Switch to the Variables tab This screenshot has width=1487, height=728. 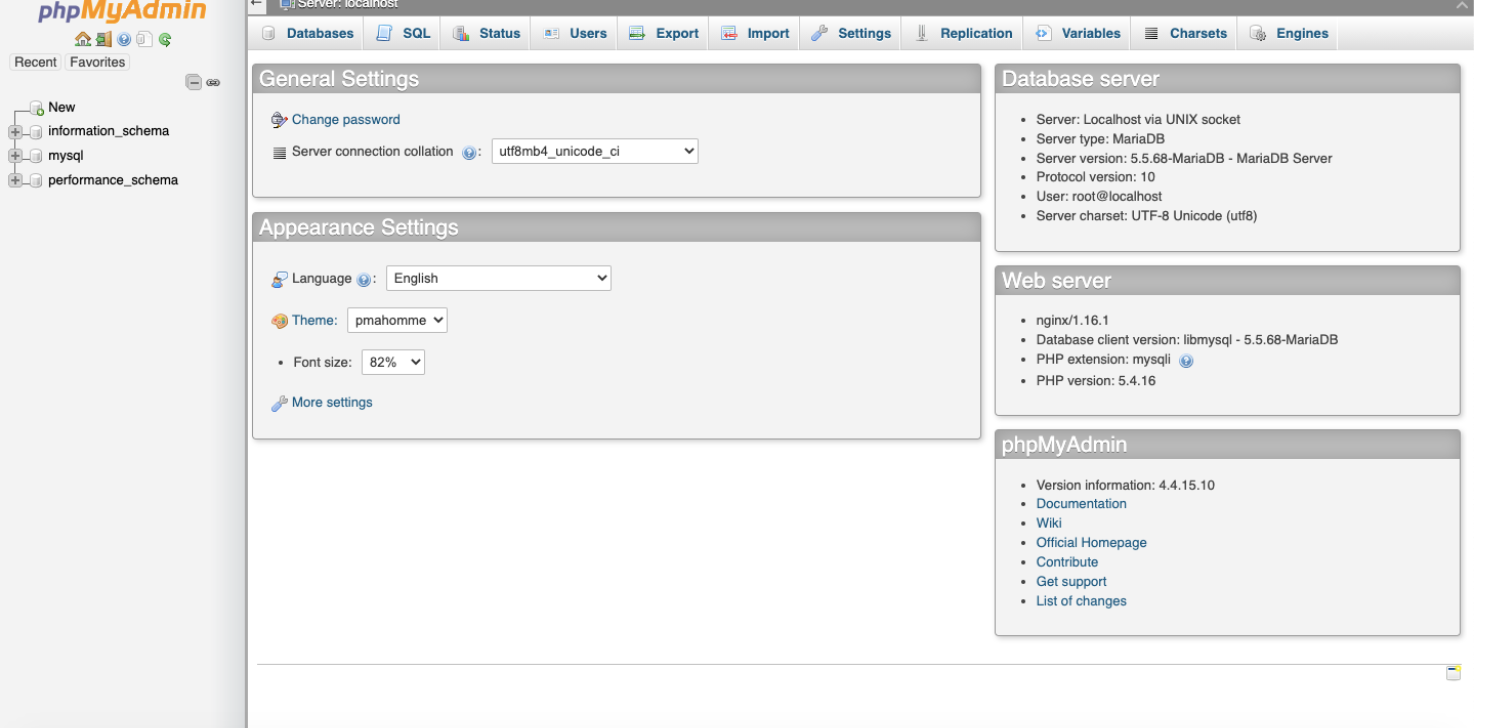pyautogui.click(x=1077, y=33)
